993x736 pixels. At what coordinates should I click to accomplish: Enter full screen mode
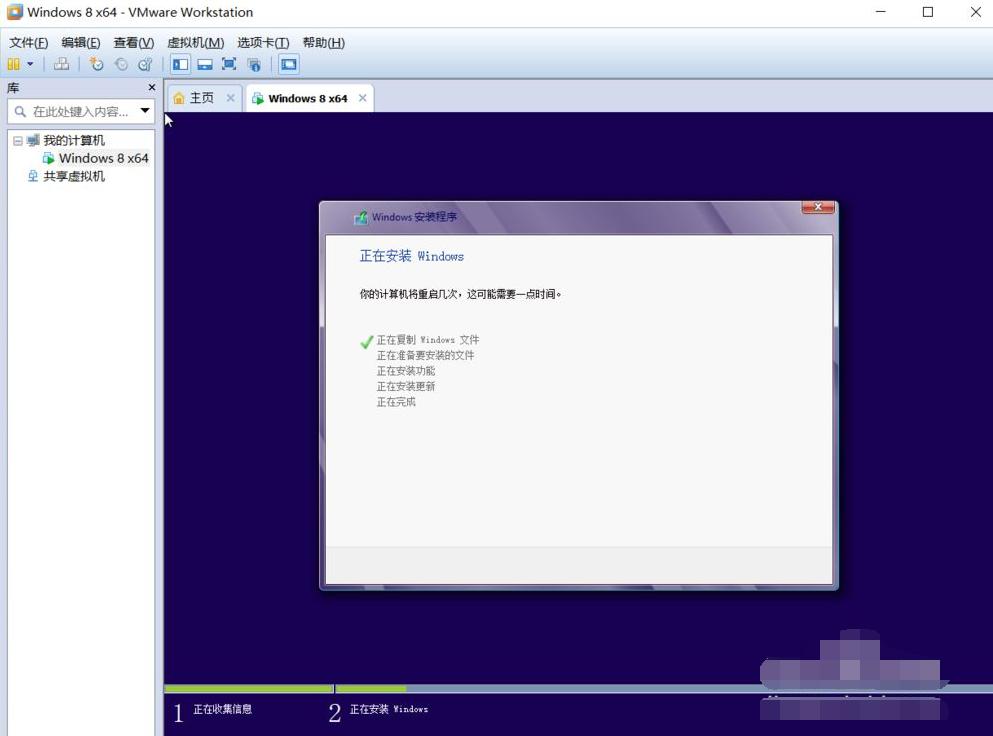228,64
